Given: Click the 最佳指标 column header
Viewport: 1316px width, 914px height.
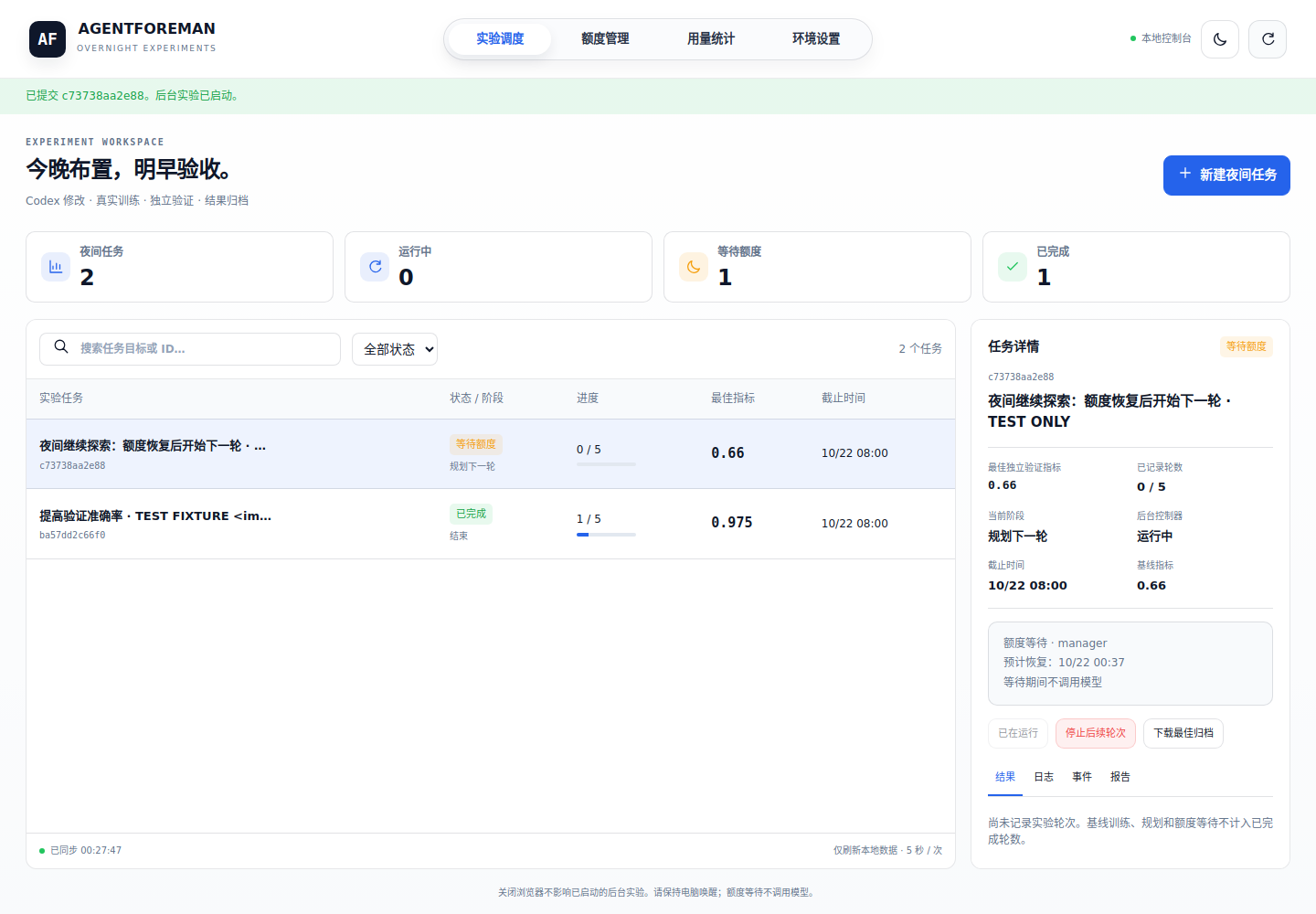Looking at the screenshot, I should pyautogui.click(x=733, y=399).
